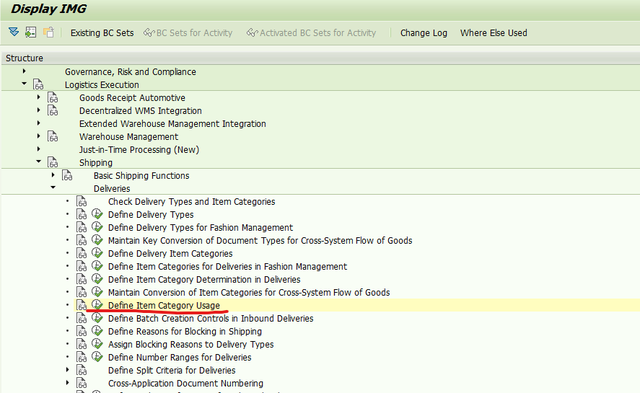Click the second toolbar icon beside Expand All

(x=31, y=32)
